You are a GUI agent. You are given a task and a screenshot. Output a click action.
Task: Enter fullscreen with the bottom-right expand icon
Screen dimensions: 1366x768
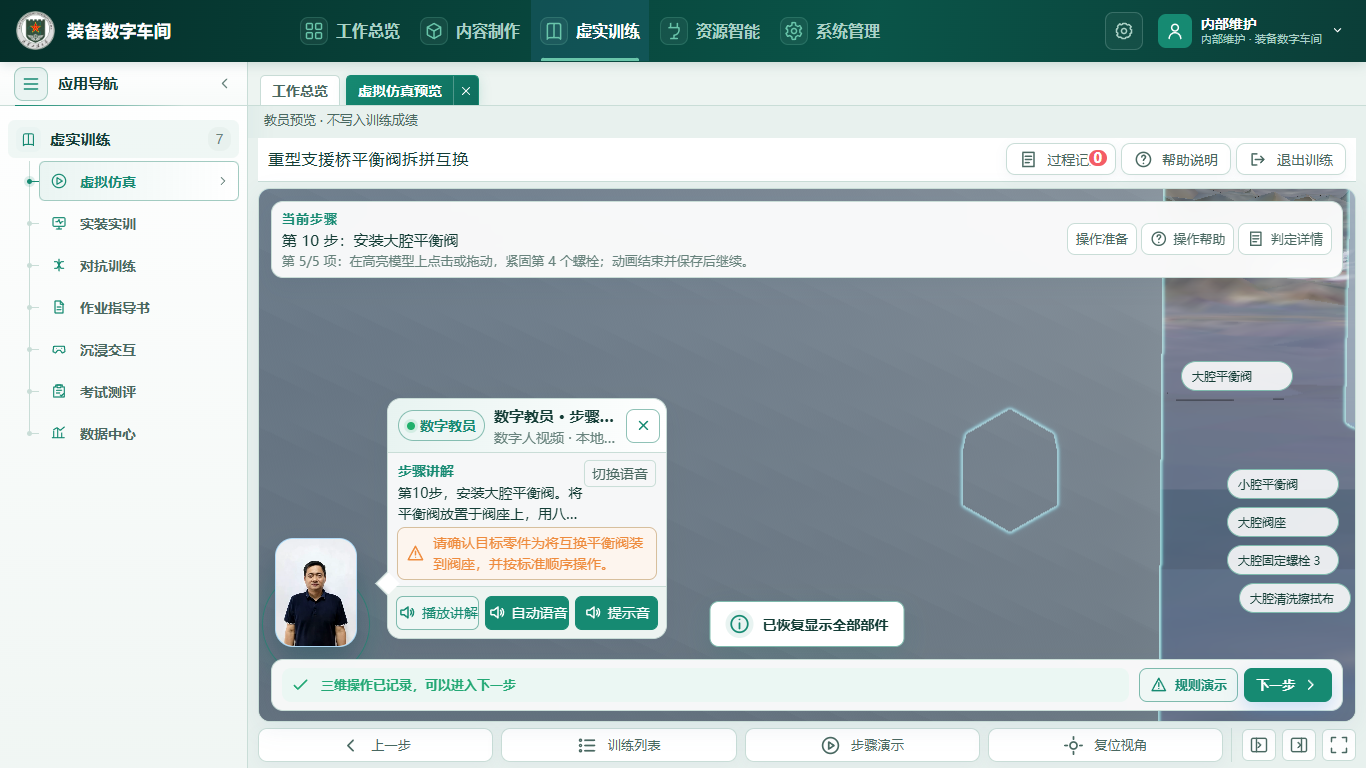[1337, 745]
